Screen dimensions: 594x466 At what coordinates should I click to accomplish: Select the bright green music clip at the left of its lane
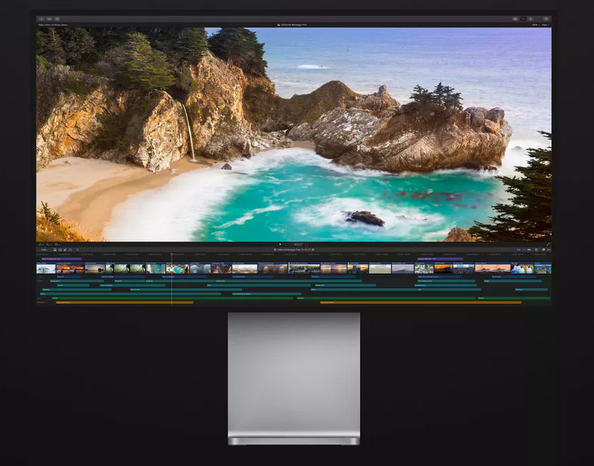pos(172,298)
